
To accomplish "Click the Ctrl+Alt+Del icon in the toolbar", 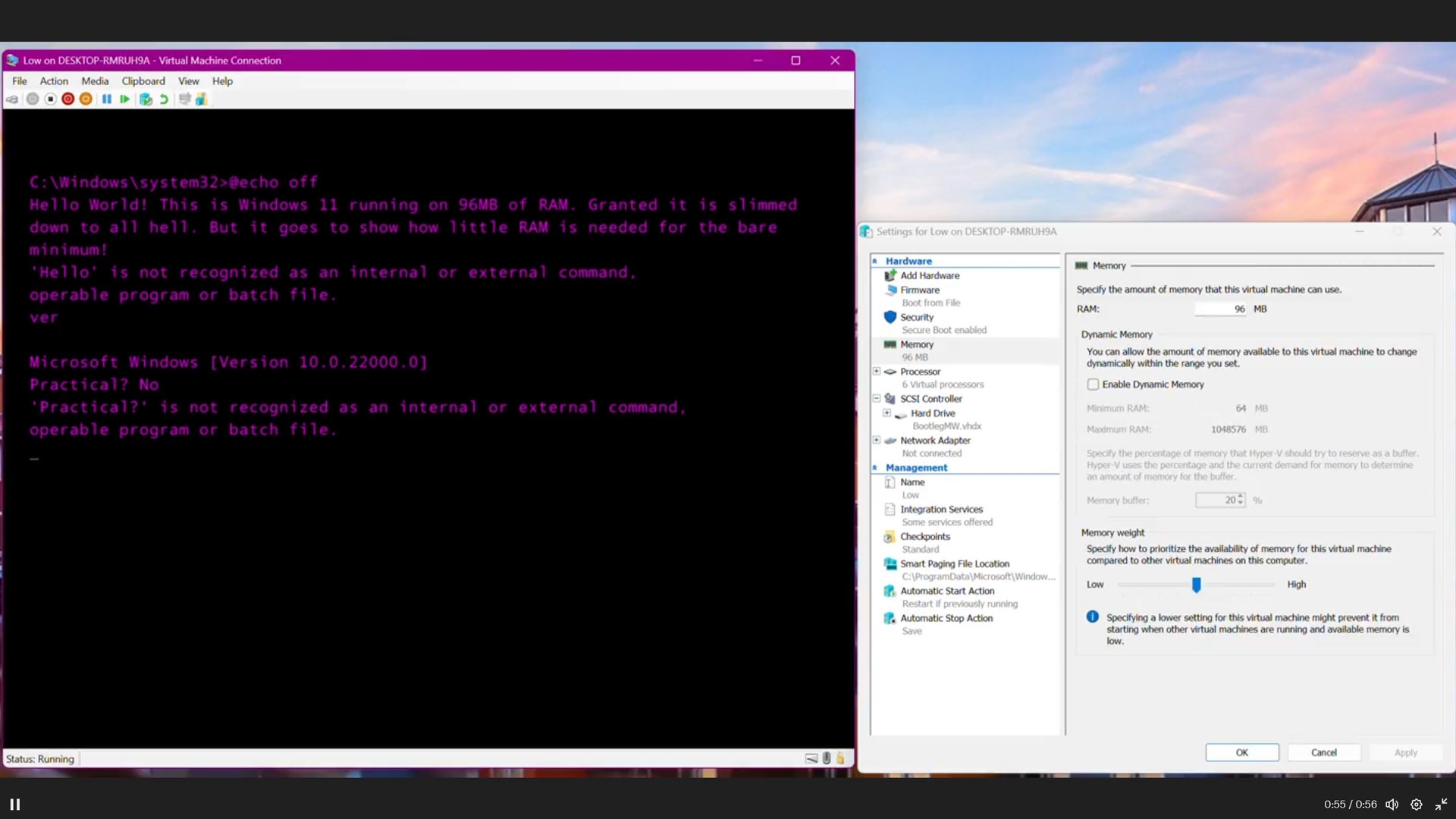I will point(12,99).
